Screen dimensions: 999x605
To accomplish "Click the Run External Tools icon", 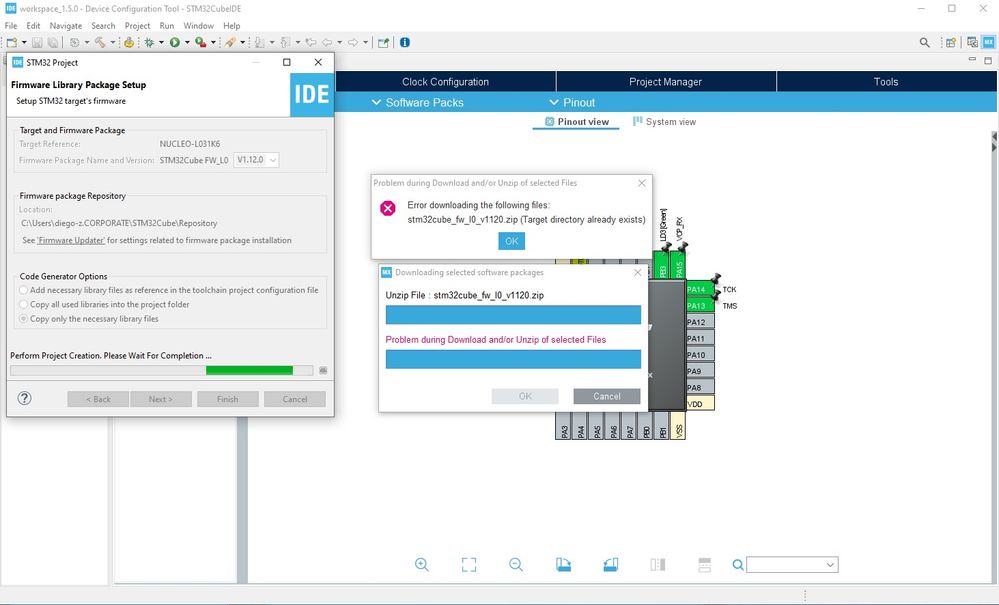I will click(200, 43).
